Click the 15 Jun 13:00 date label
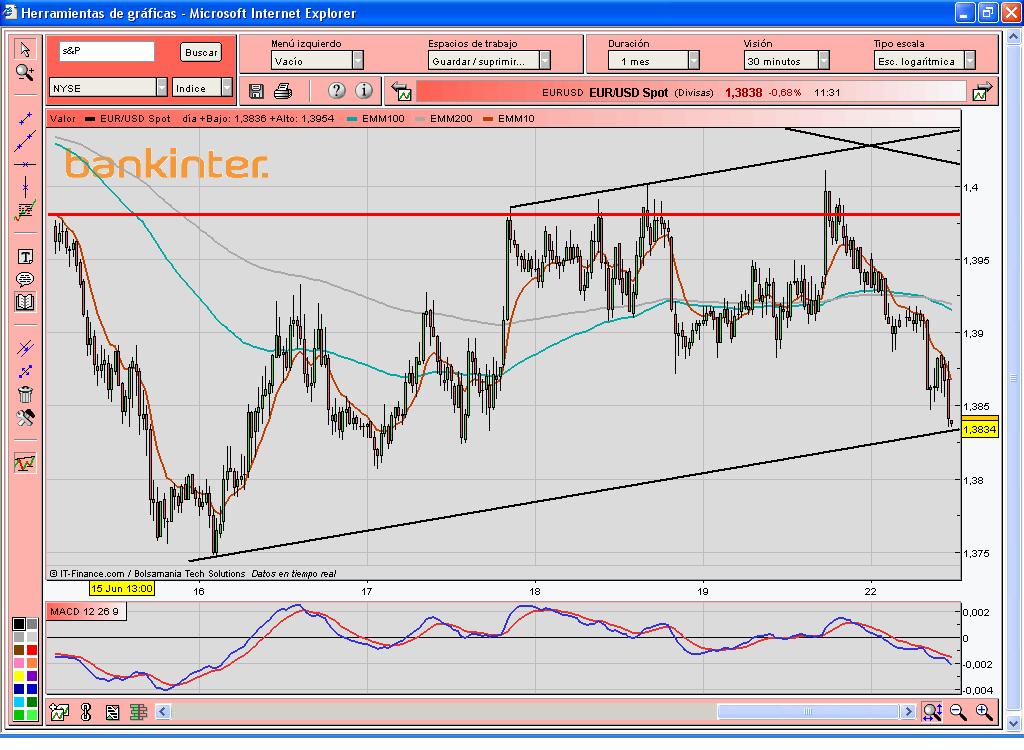Screen dimensions: 1024x750 121,589
